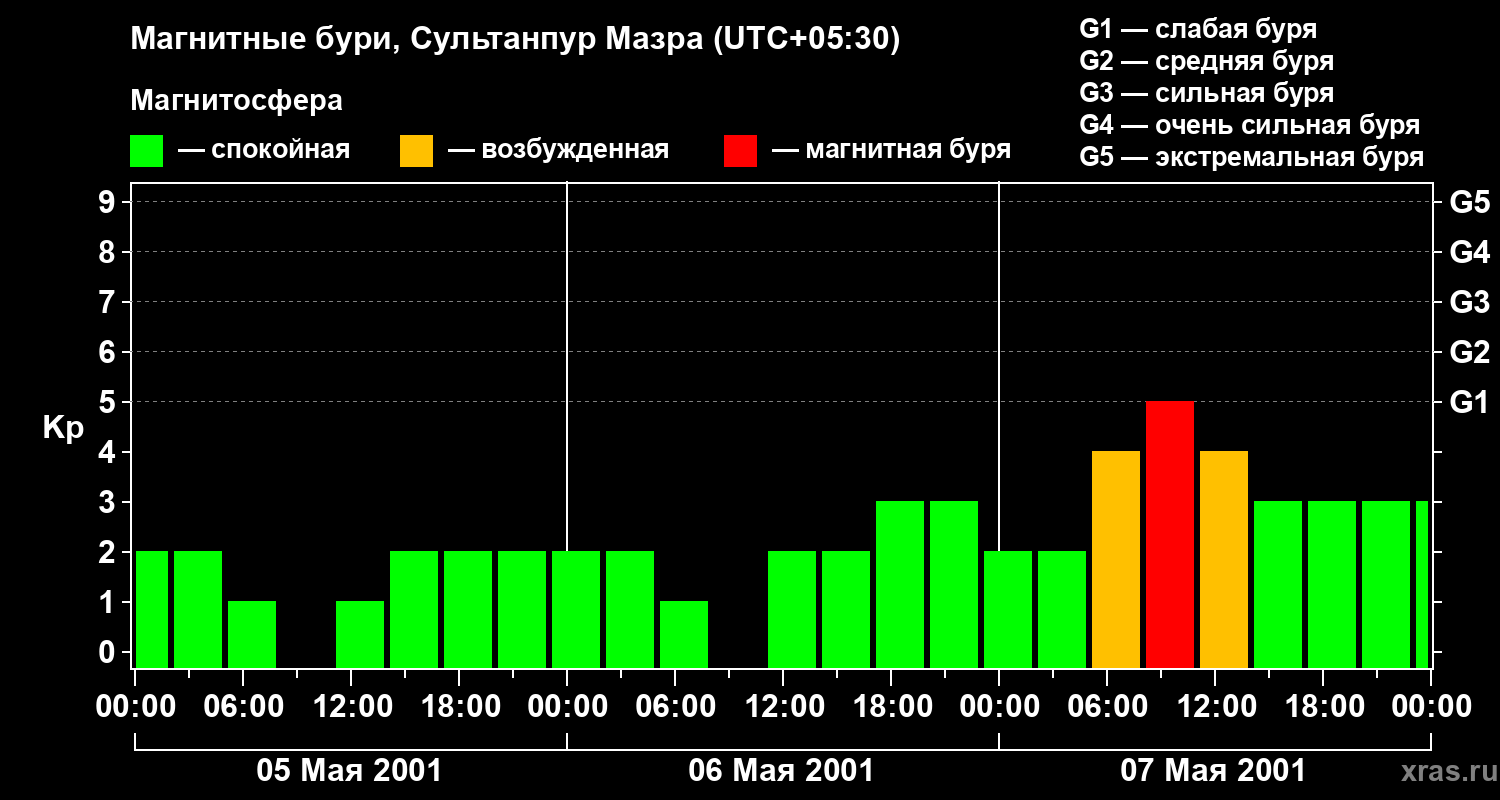The height and width of the screenshot is (800, 1500).
Task: Click 'G1 — слабая буря' legend line
Action: tap(1198, 29)
